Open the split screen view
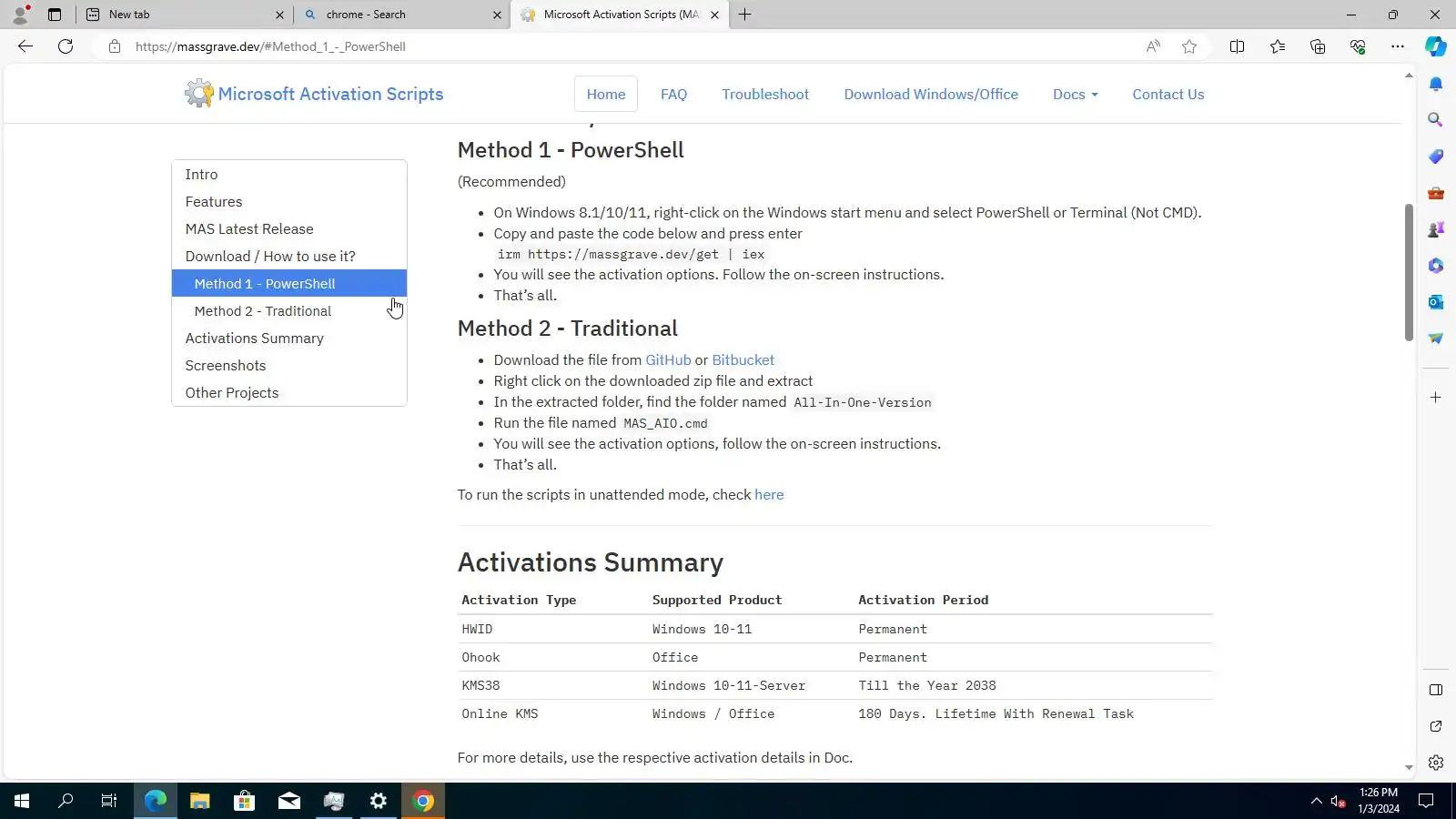1456x819 pixels. point(1237,46)
